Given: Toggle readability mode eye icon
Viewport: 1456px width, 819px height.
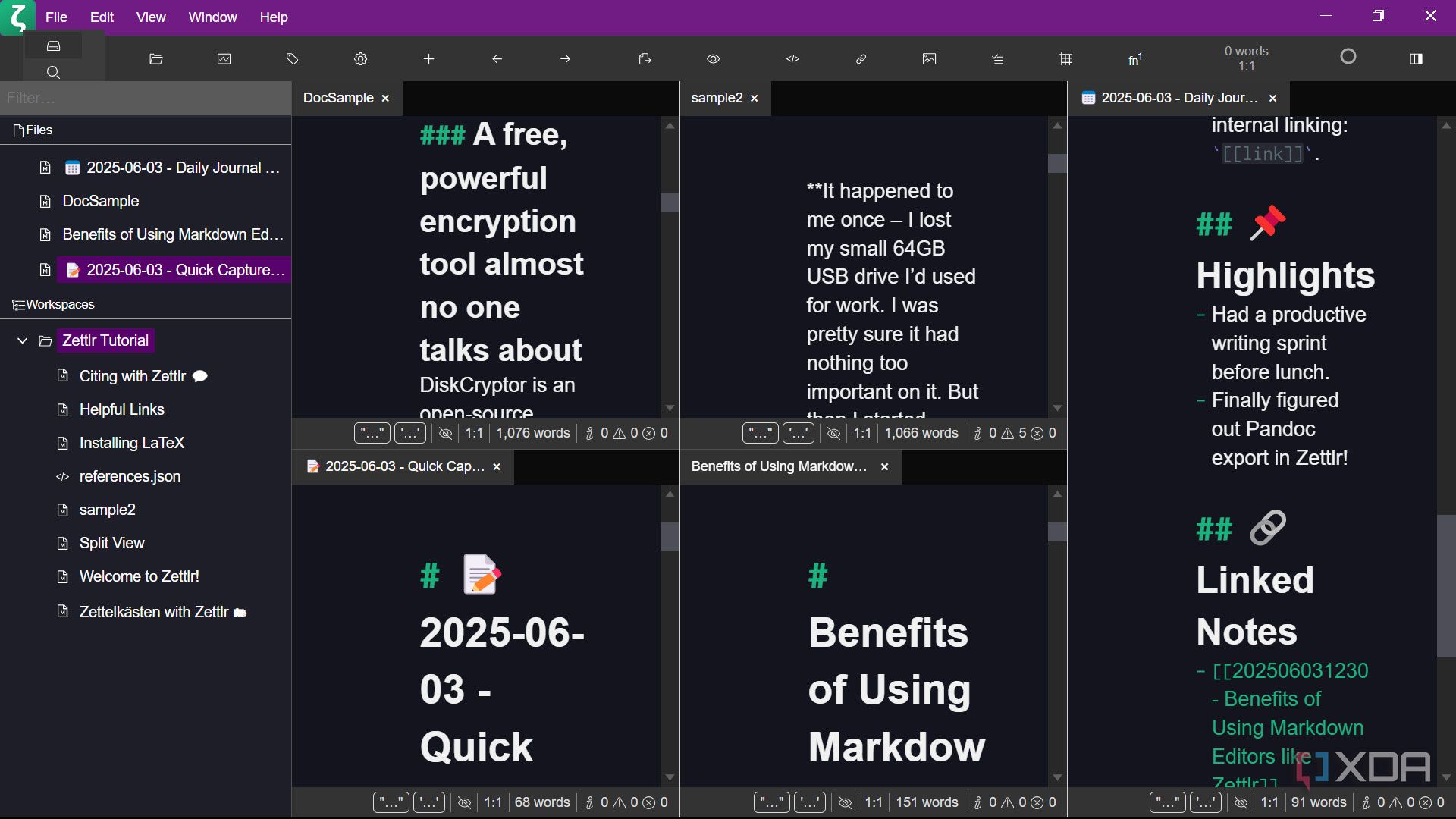Looking at the screenshot, I should [x=714, y=59].
